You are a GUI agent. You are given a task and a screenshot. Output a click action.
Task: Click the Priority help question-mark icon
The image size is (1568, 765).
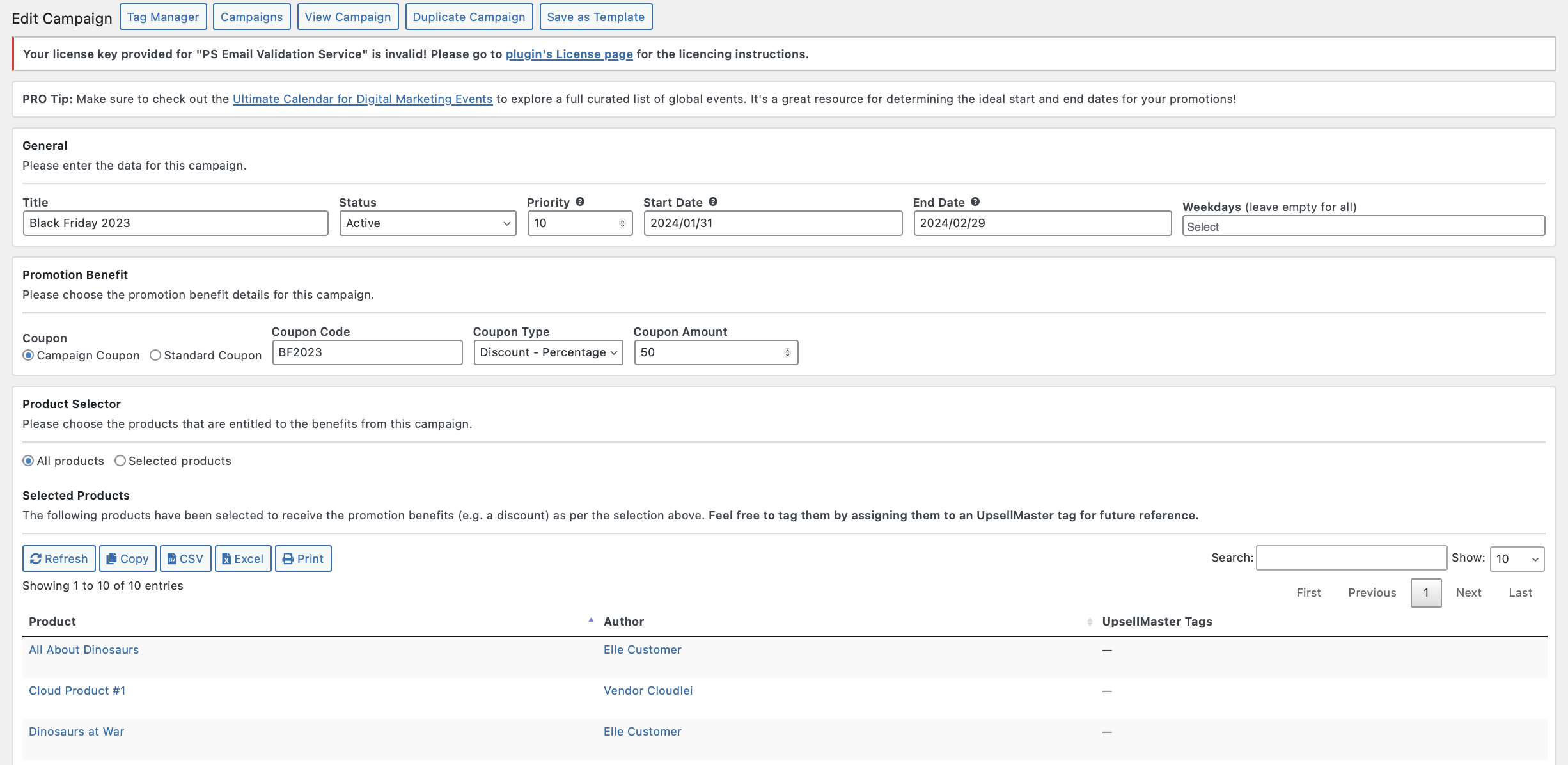click(580, 201)
